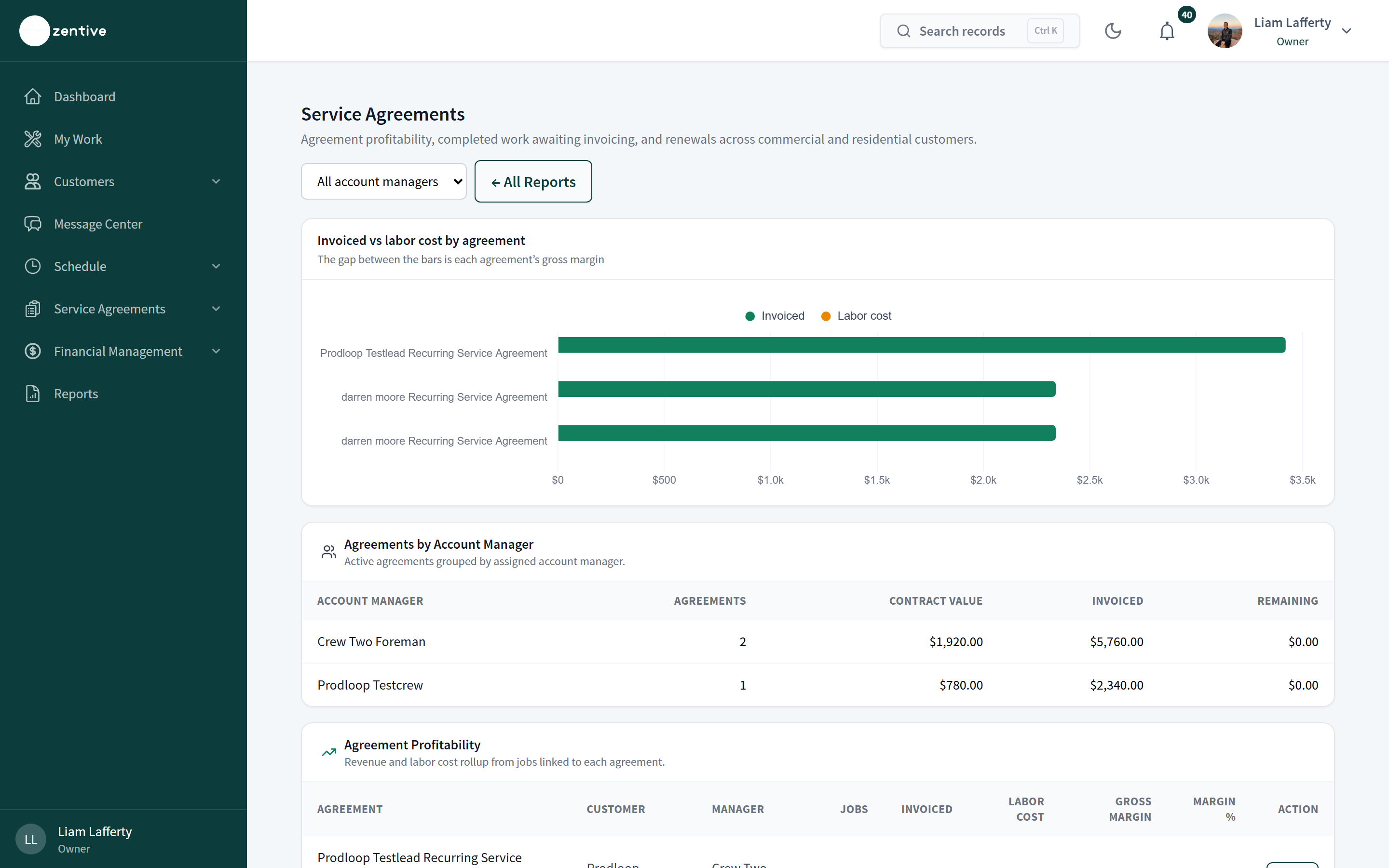Viewport: 1389px width, 868px height.
Task: Click Liam Lafferty name in sidebar footer
Action: (95, 831)
